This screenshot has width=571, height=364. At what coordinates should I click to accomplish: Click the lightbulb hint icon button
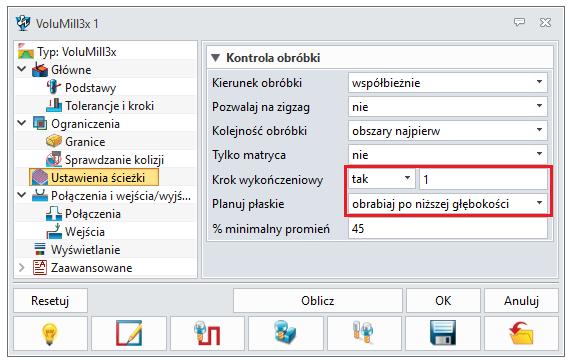pyautogui.click(x=50, y=333)
